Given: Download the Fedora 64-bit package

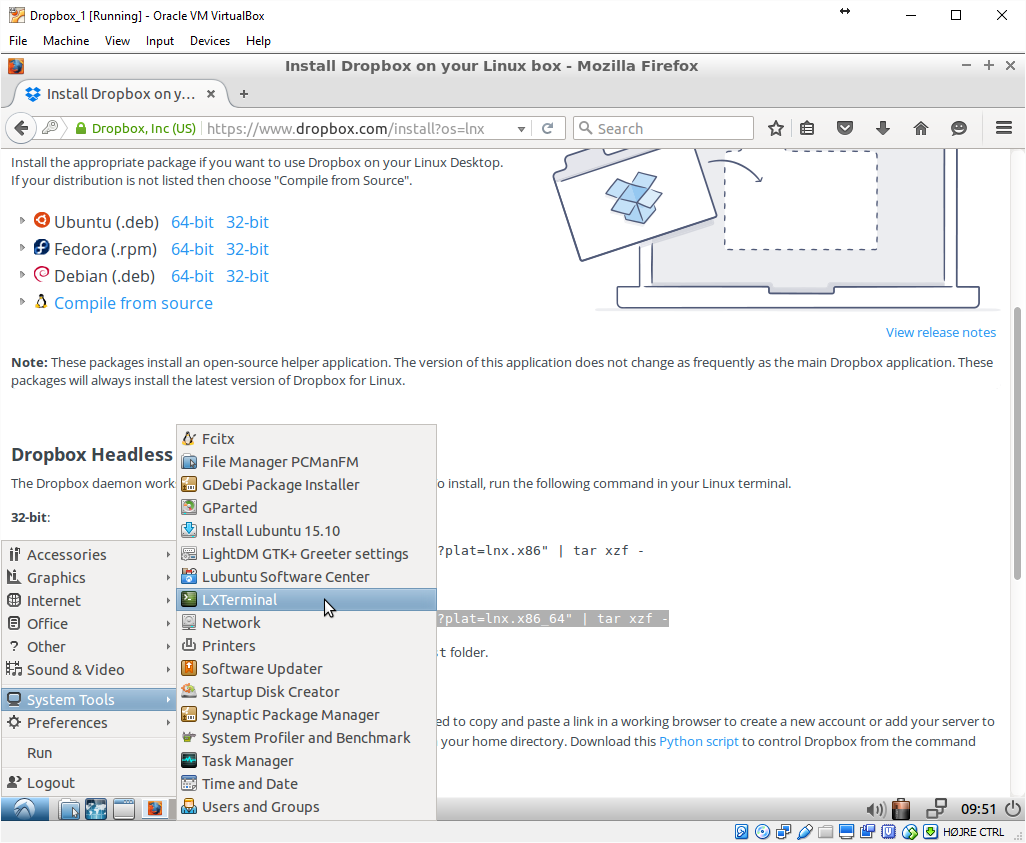Looking at the screenshot, I should [192, 249].
